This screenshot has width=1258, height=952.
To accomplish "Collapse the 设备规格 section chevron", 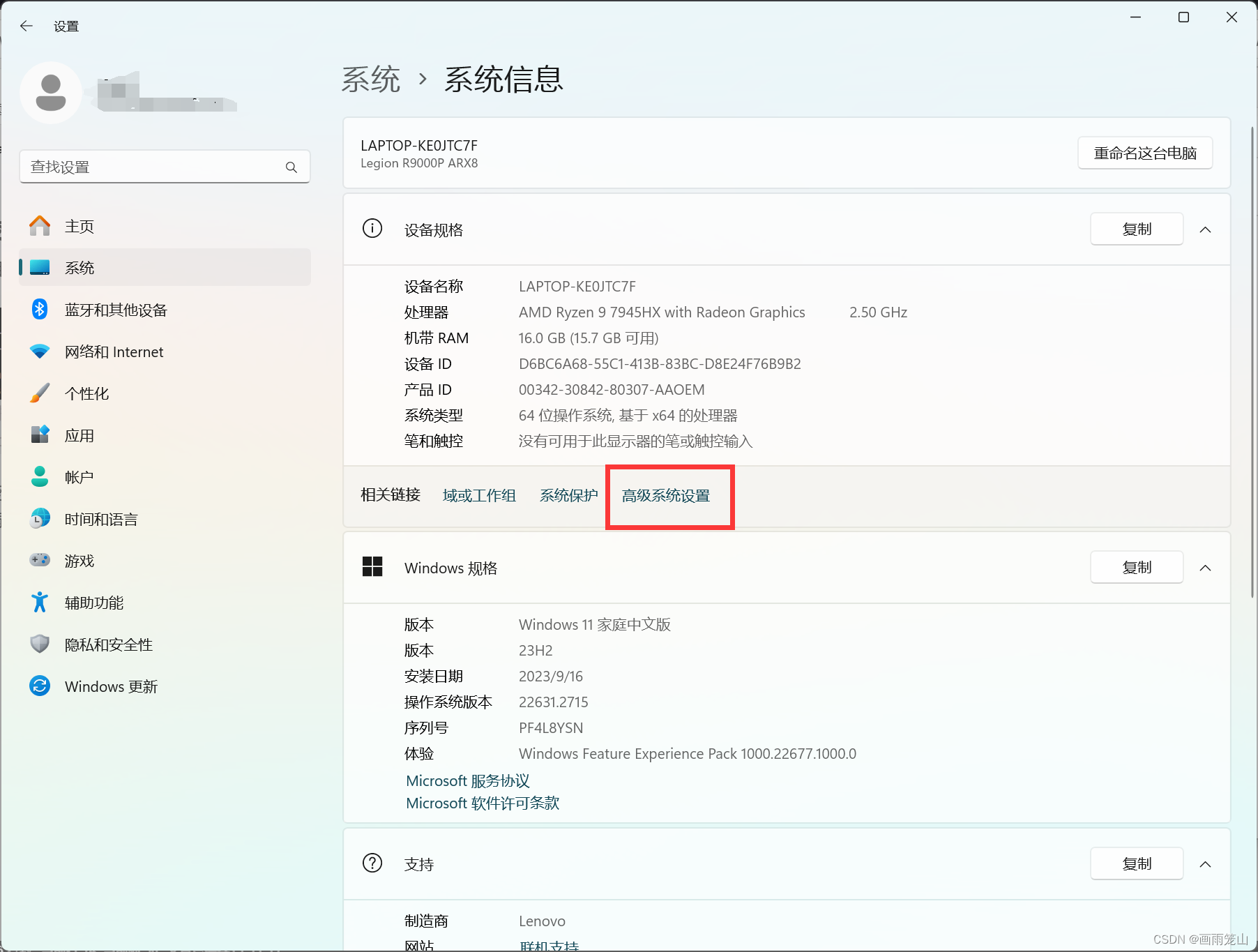I will (x=1205, y=229).
